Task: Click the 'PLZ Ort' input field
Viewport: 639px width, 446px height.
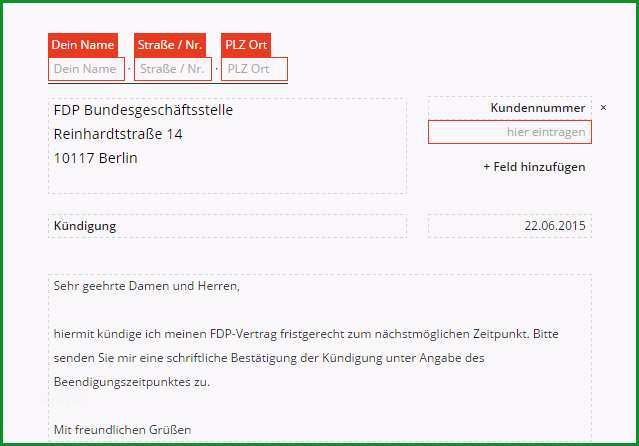Action: [x=254, y=69]
